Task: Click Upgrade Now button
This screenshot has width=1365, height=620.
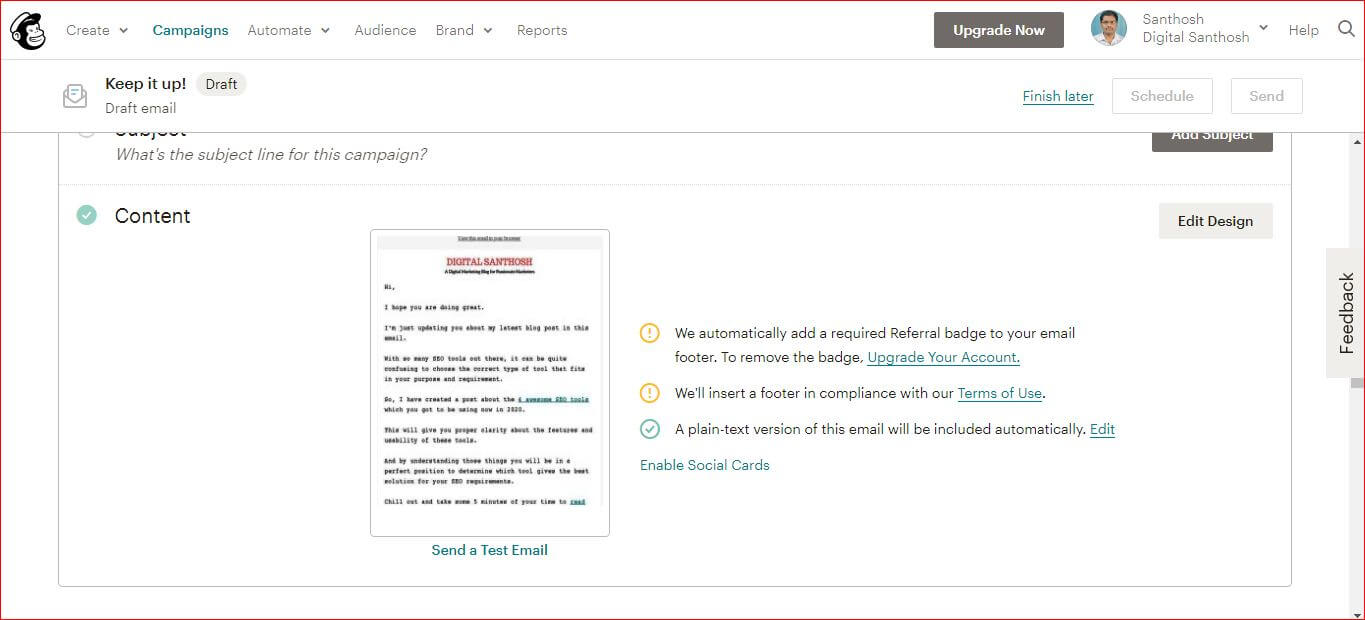Action: [x=999, y=30]
